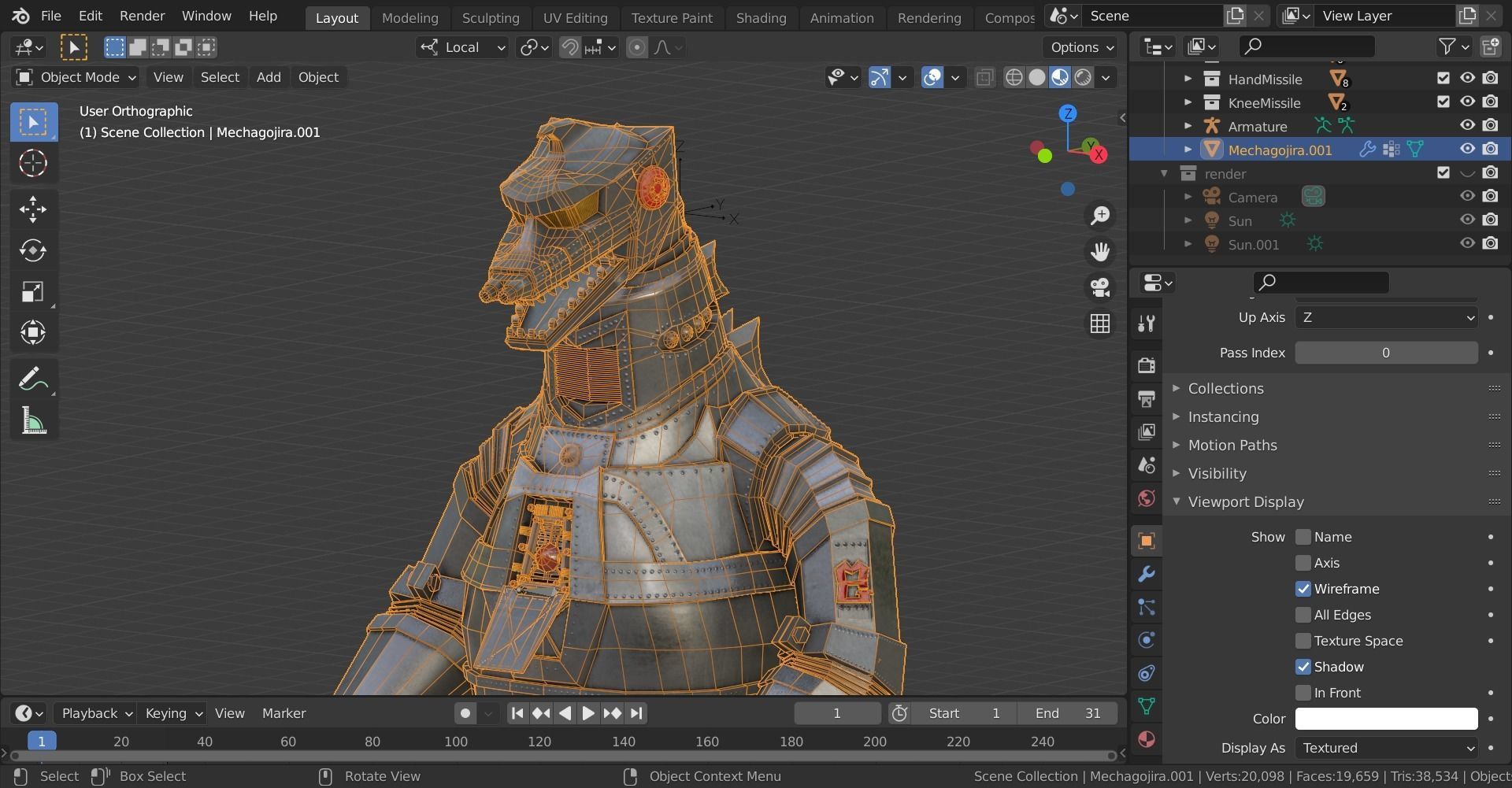This screenshot has width=1512, height=788.
Task: Enable the Axis display checkbox
Action: pyautogui.click(x=1303, y=563)
